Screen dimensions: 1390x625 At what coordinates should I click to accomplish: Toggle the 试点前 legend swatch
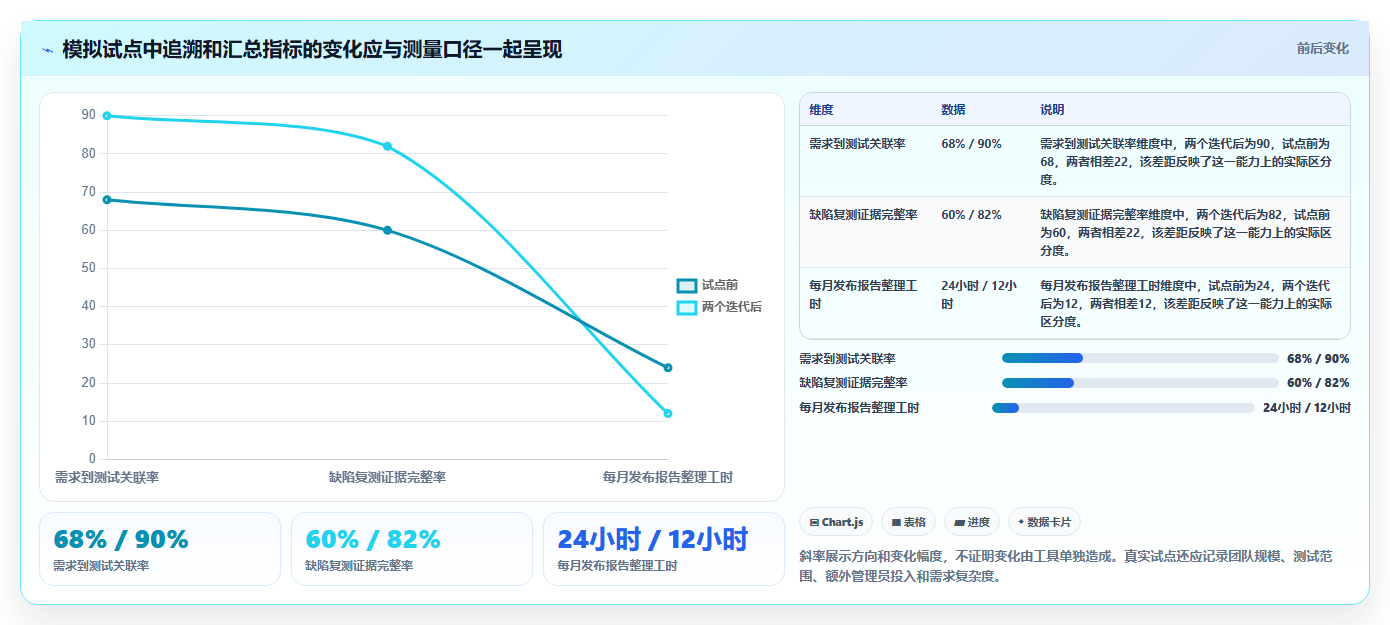click(687, 286)
